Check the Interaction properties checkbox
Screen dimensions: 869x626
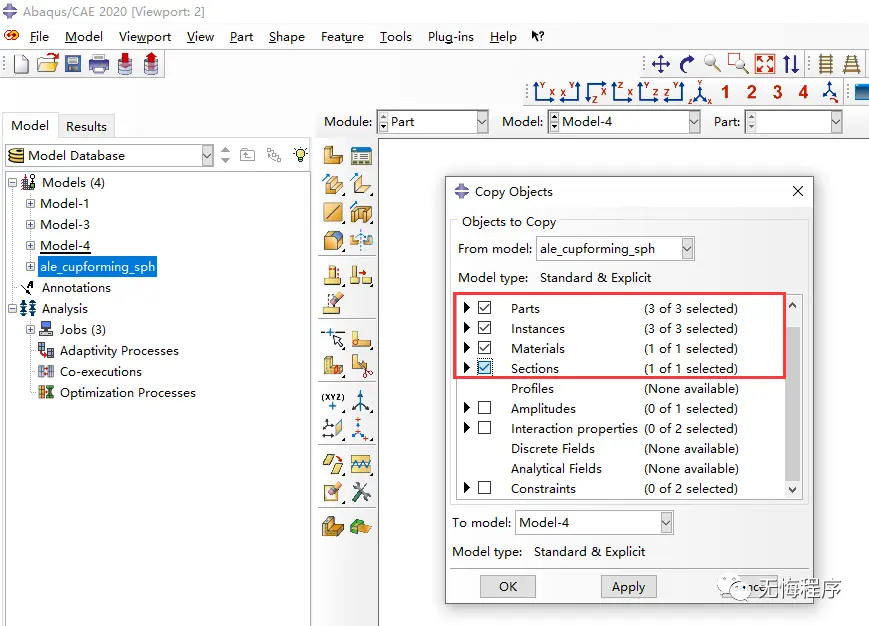484,428
